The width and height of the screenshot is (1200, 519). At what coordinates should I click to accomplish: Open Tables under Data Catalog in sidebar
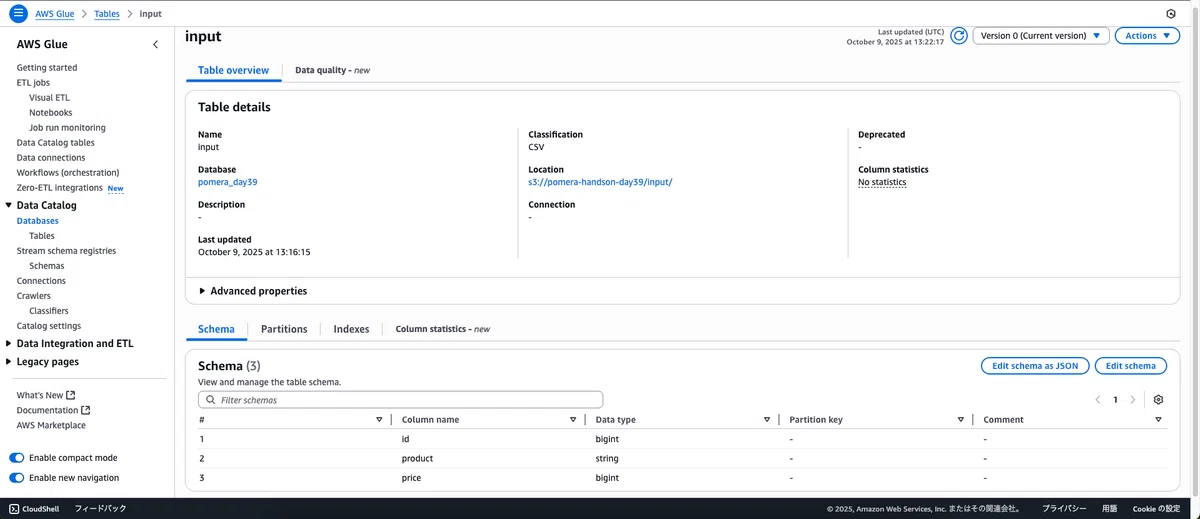point(42,236)
